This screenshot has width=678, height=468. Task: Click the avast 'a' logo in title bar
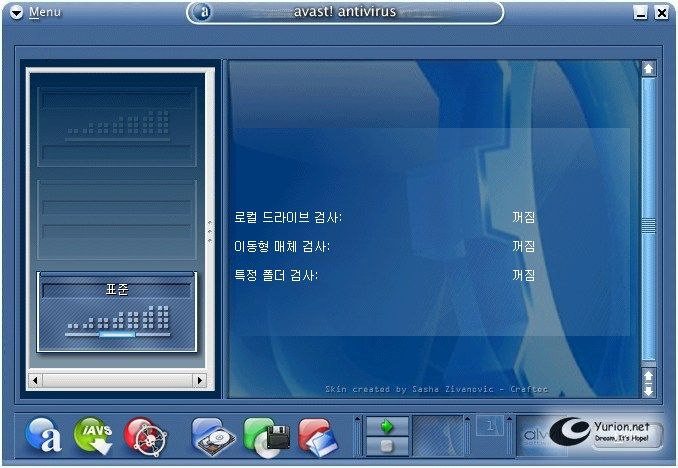tap(204, 12)
